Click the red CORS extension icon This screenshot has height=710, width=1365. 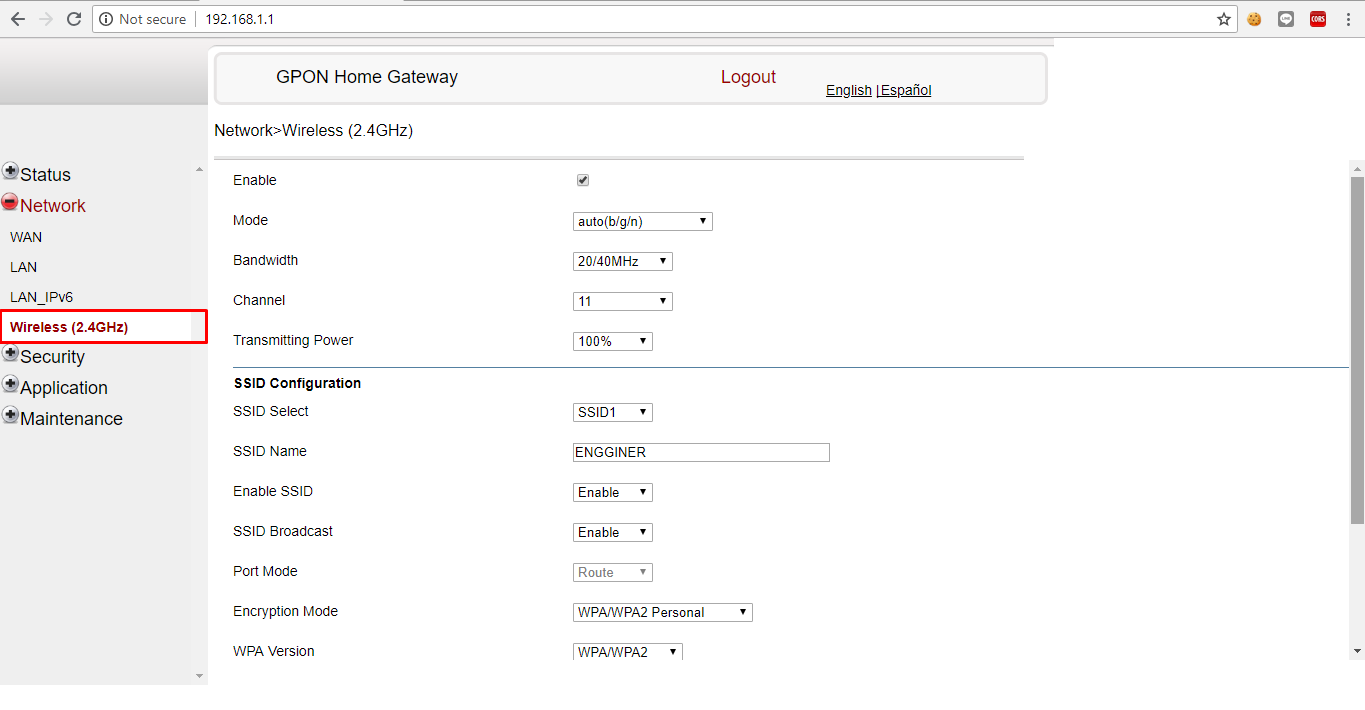tap(1318, 19)
